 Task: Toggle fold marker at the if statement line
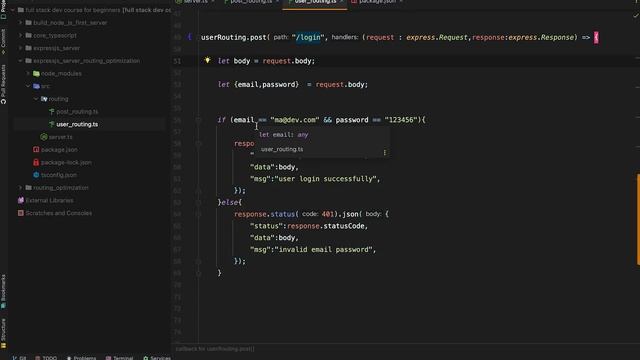198,120
